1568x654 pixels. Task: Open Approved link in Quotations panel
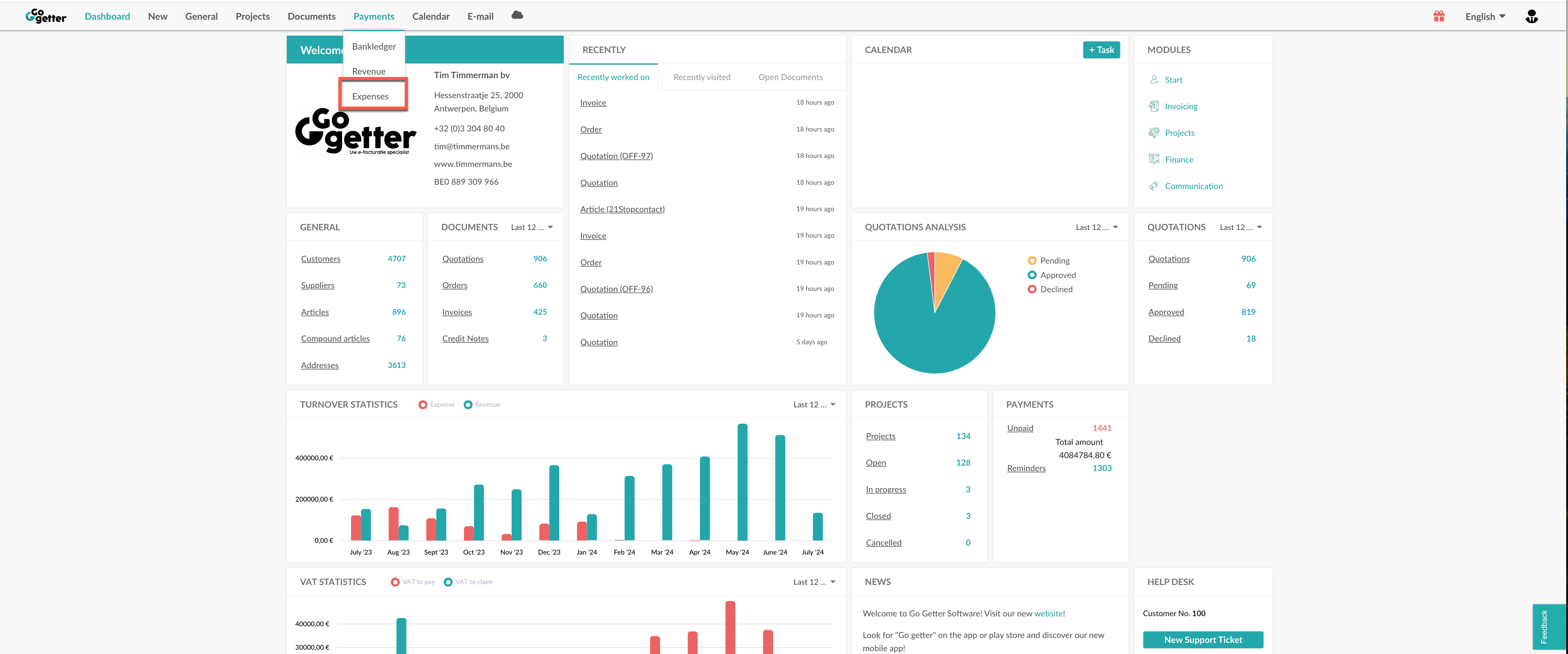[x=1166, y=312]
